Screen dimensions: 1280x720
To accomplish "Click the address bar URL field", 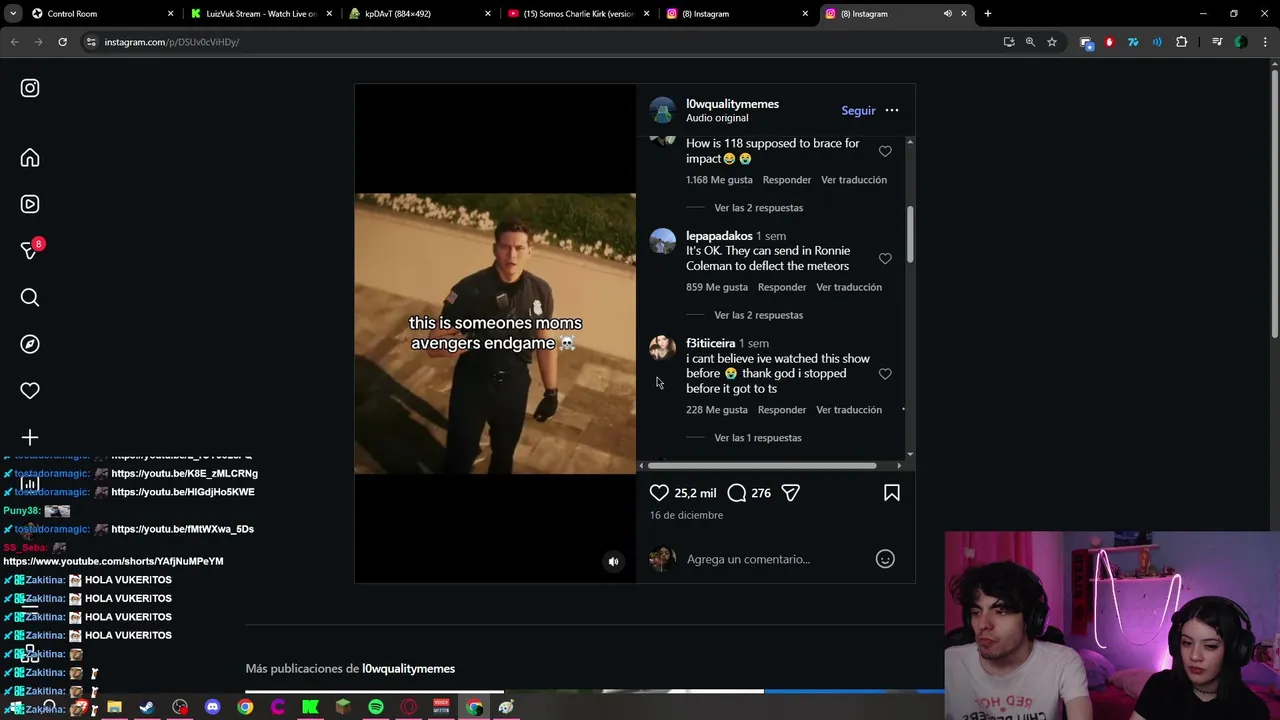I will pos(540,42).
